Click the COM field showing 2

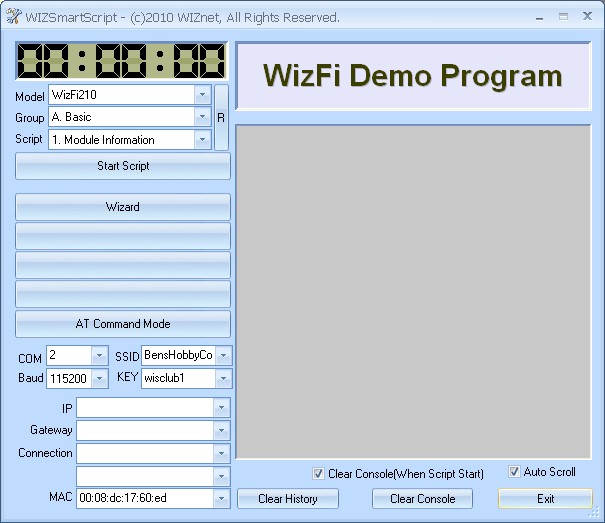[x=69, y=355]
